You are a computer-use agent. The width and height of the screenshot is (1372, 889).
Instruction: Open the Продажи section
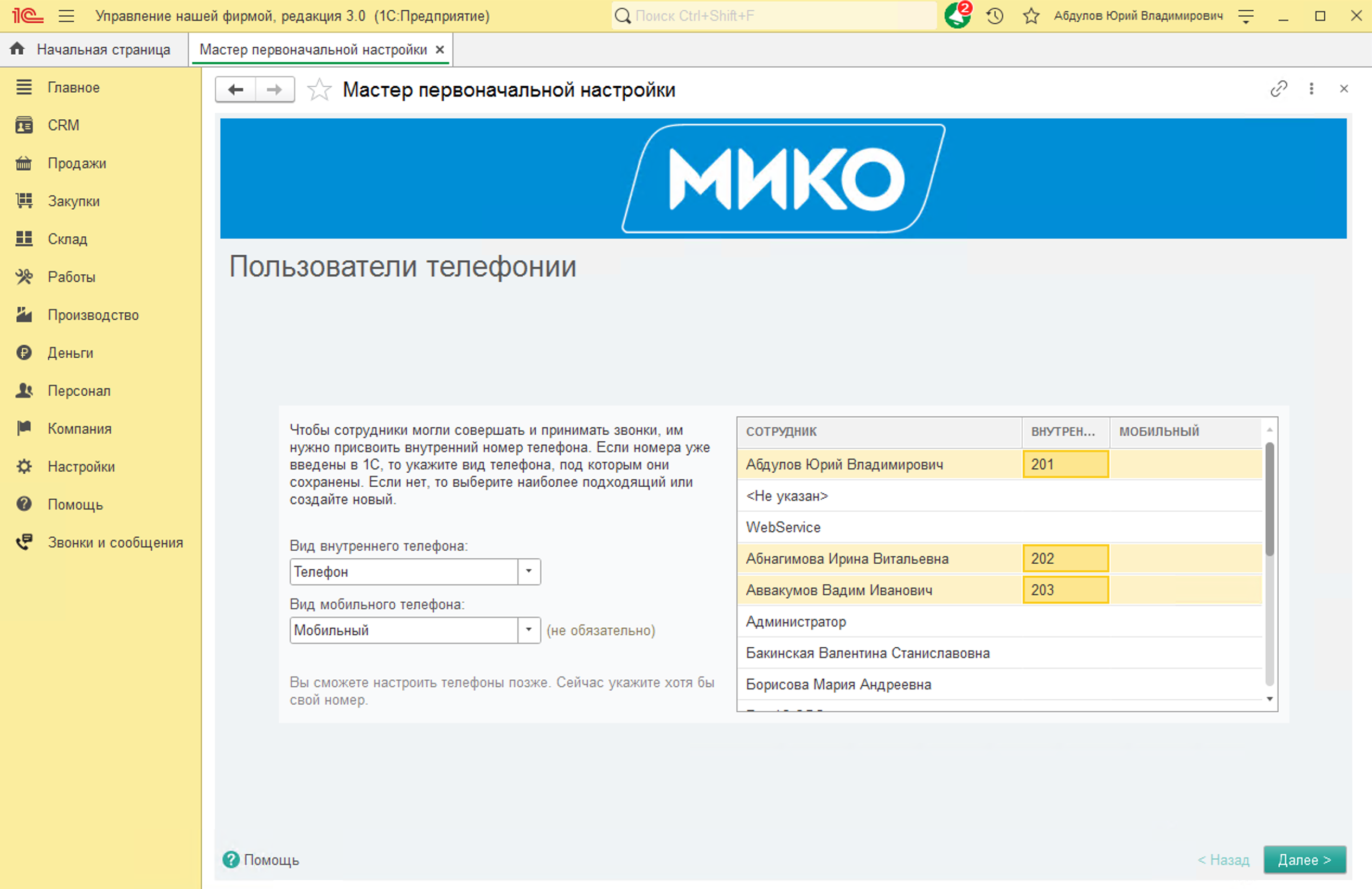point(76,163)
